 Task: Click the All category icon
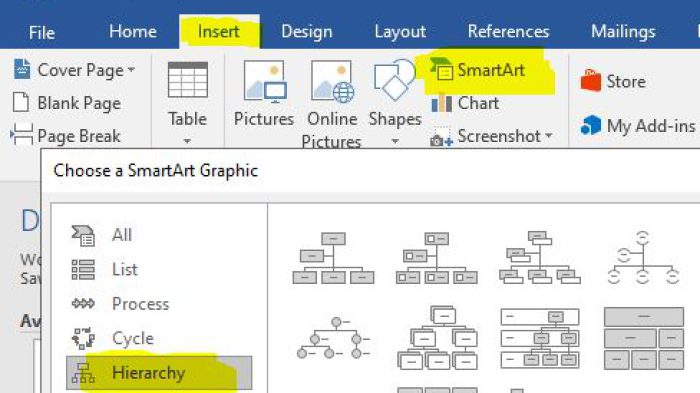(x=83, y=235)
